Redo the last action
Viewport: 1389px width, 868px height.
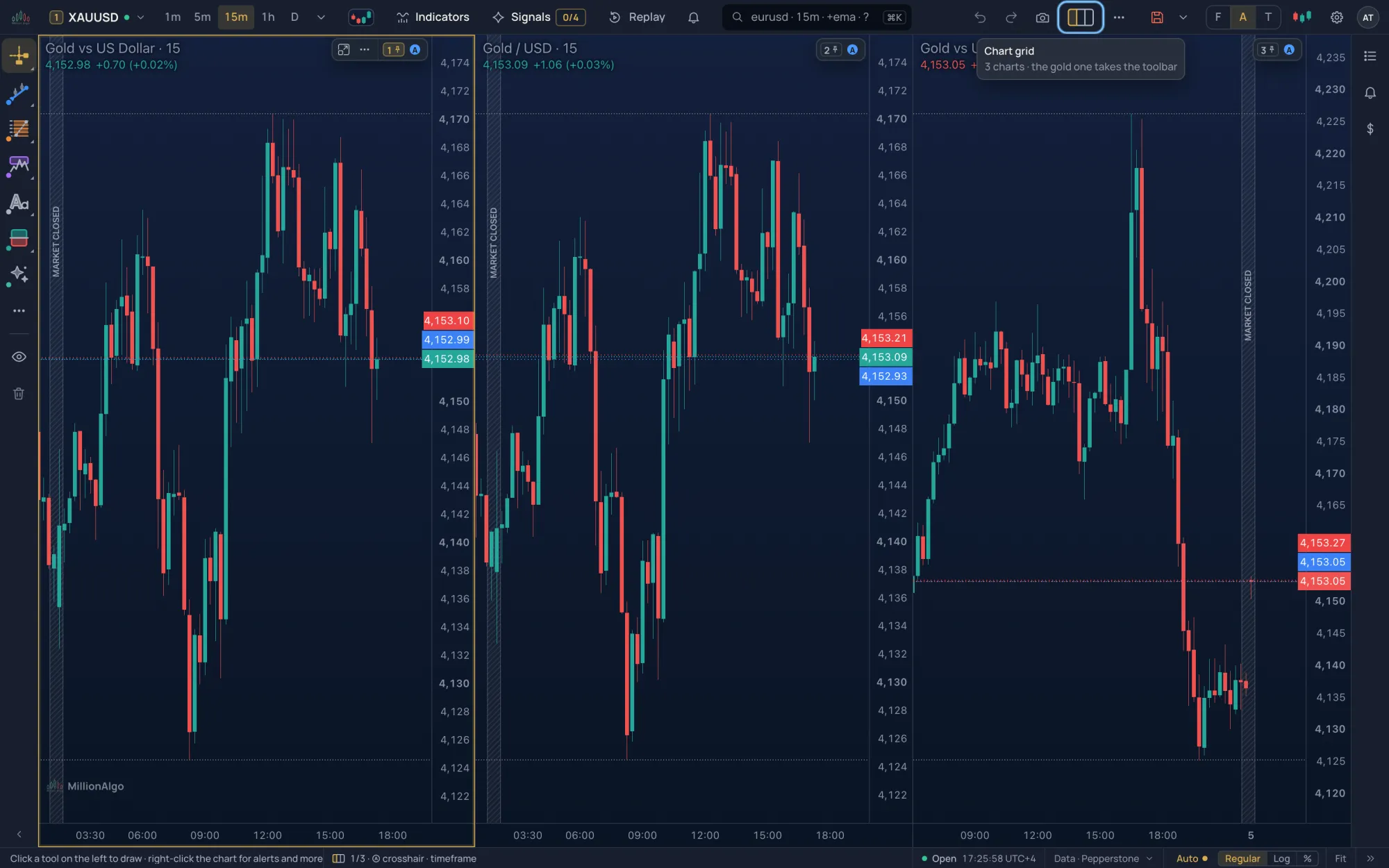point(1011,17)
